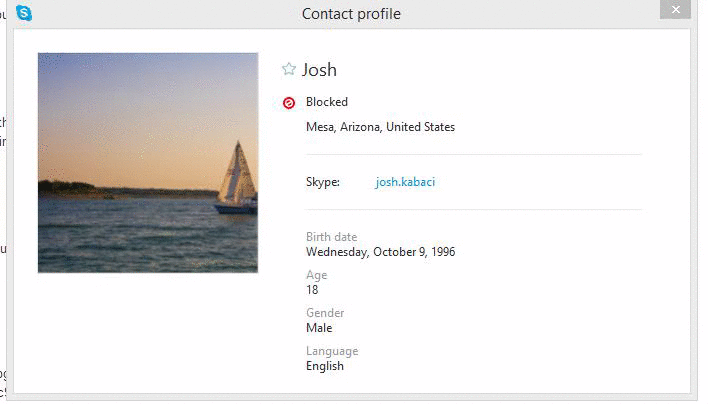Image resolution: width=708 pixels, height=404 pixels.
Task: Click the Skype: field label
Action: (323, 182)
